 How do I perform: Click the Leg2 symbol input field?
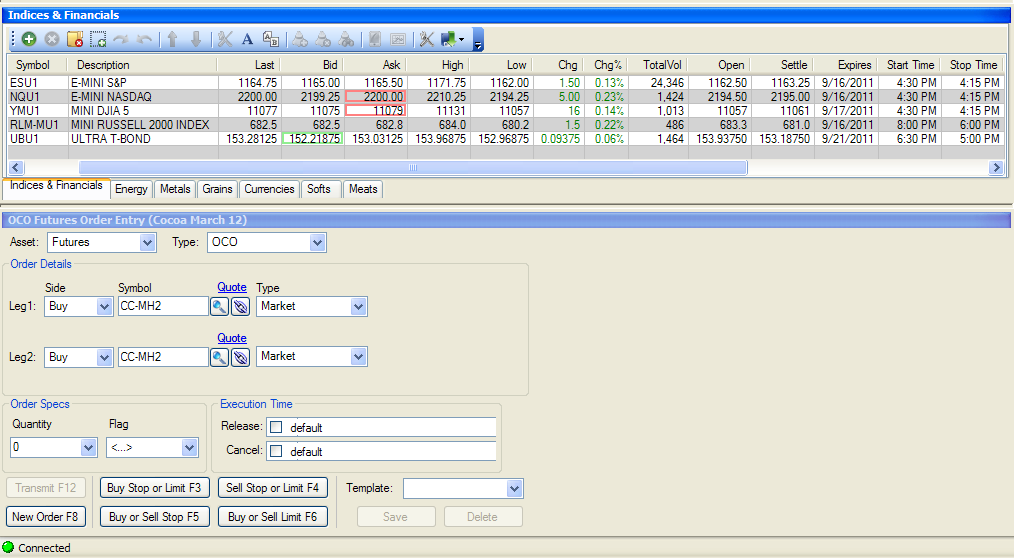click(x=163, y=357)
